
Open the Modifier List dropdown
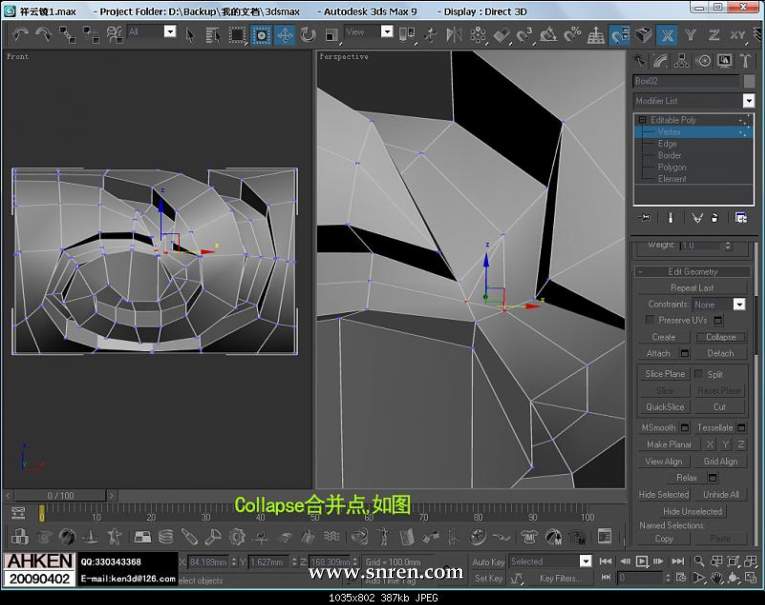(x=748, y=101)
